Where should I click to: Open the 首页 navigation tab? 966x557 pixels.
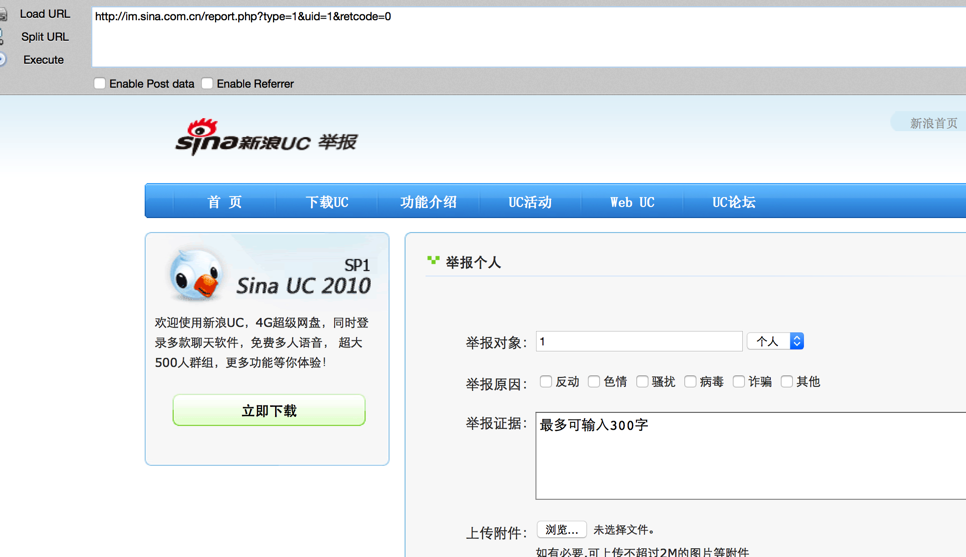225,202
